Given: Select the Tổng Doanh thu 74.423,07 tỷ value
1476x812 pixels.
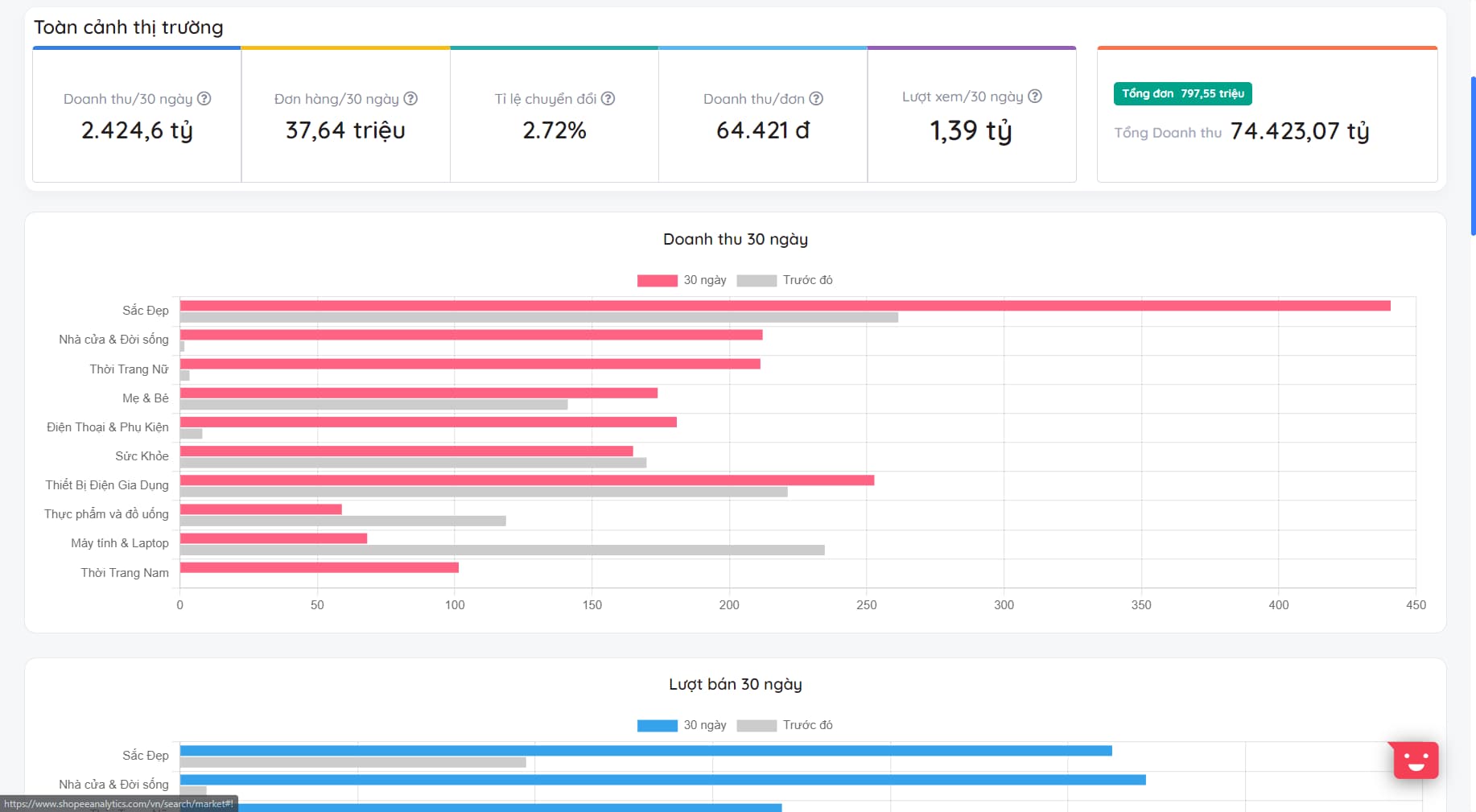Looking at the screenshot, I should tap(1299, 131).
